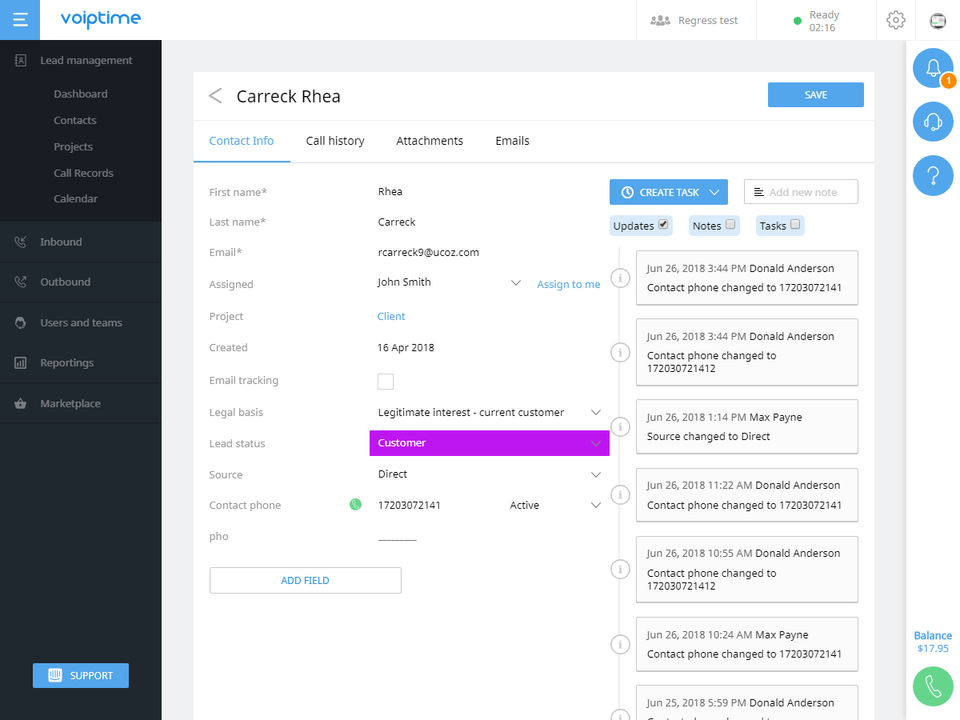Switch to the Call history tab
Image resolution: width=960 pixels, height=720 pixels.
335,141
